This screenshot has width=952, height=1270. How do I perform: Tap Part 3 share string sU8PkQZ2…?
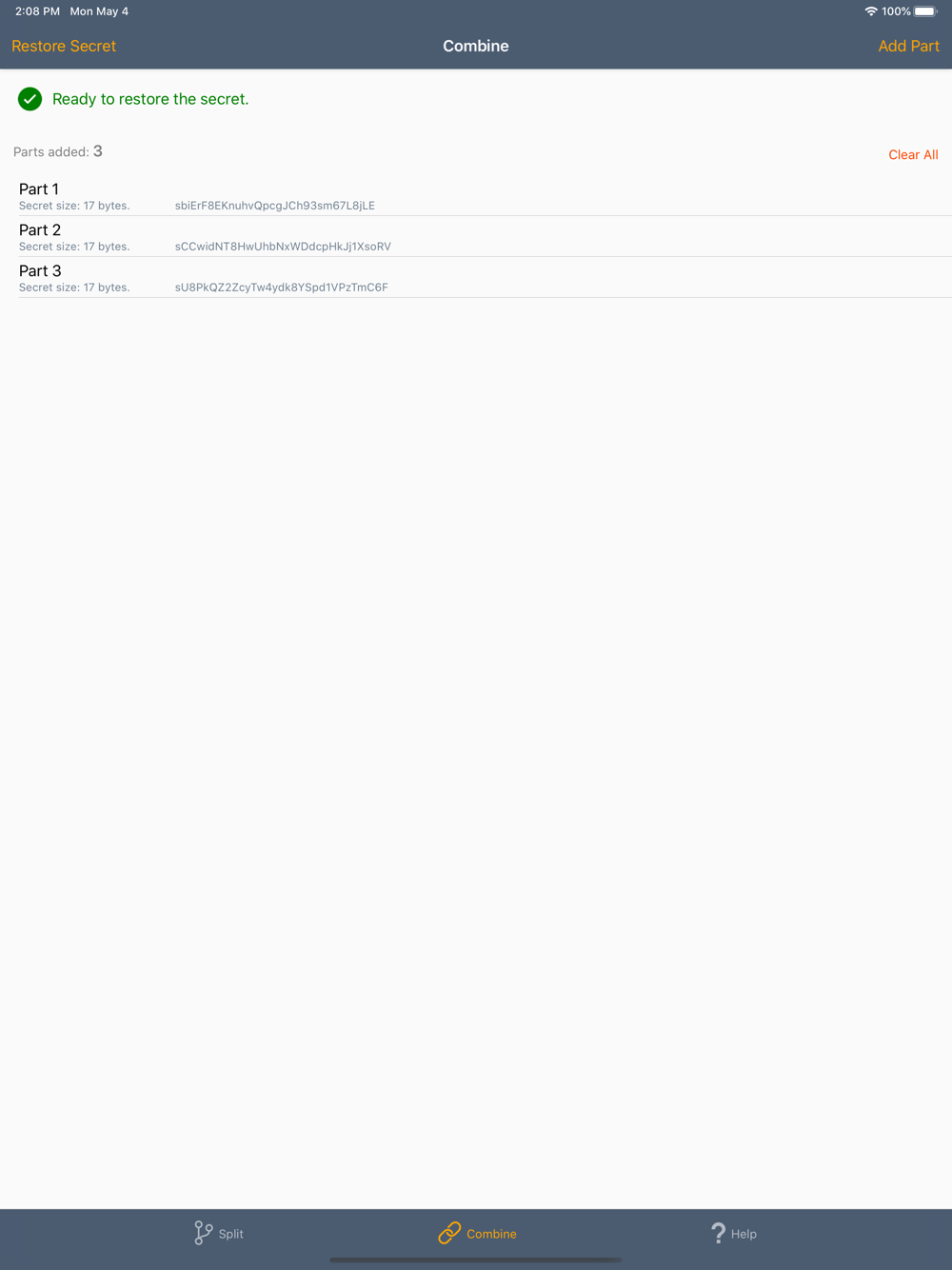(282, 288)
